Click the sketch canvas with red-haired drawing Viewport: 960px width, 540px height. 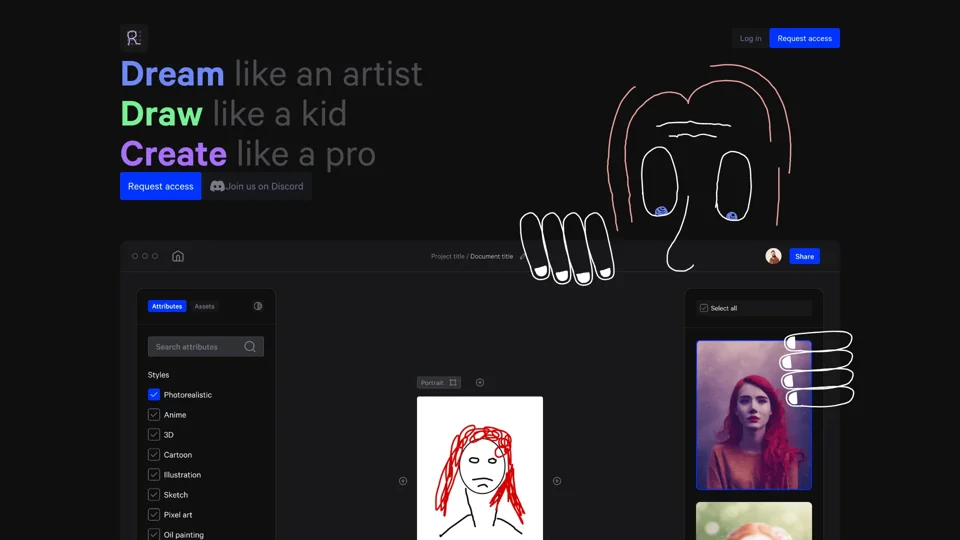click(x=480, y=468)
